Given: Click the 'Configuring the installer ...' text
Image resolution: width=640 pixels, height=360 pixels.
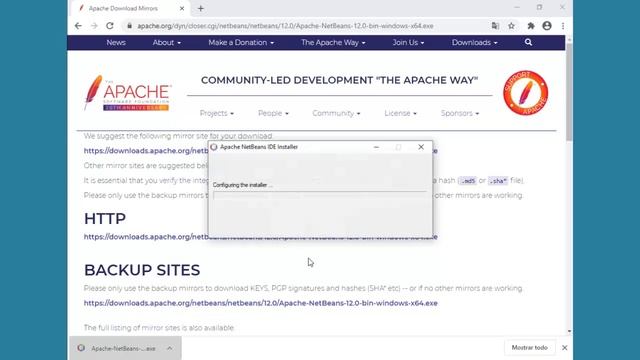Looking at the screenshot, I should click(x=242, y=185).
